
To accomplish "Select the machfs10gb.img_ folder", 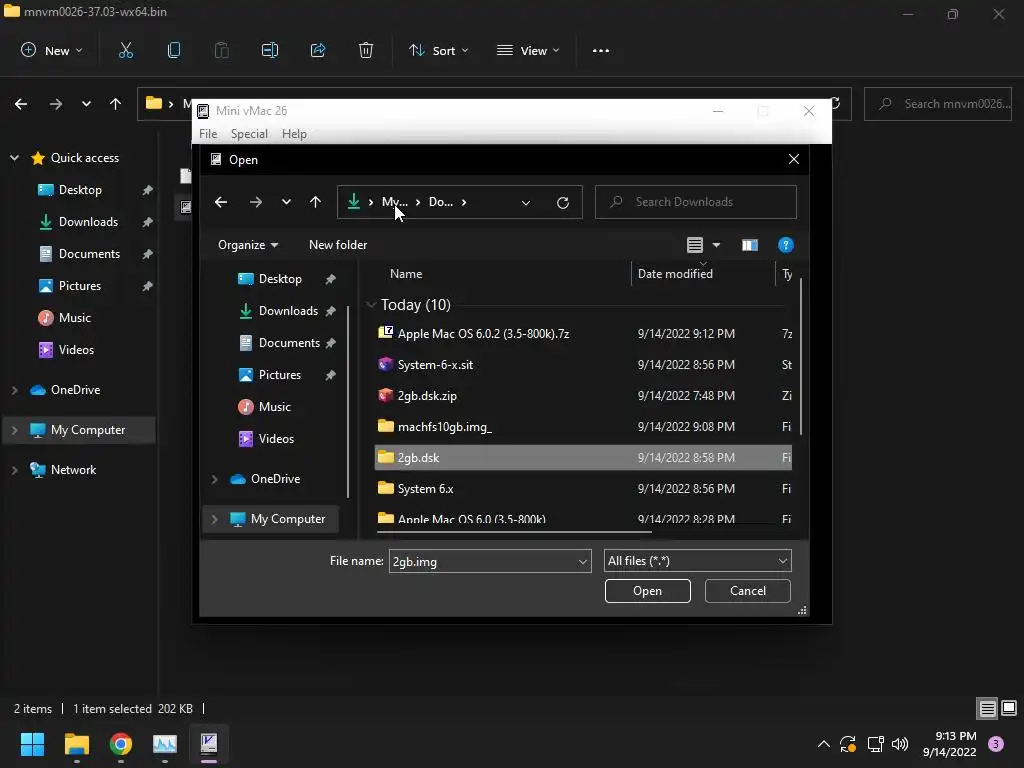I will (583, 426).
